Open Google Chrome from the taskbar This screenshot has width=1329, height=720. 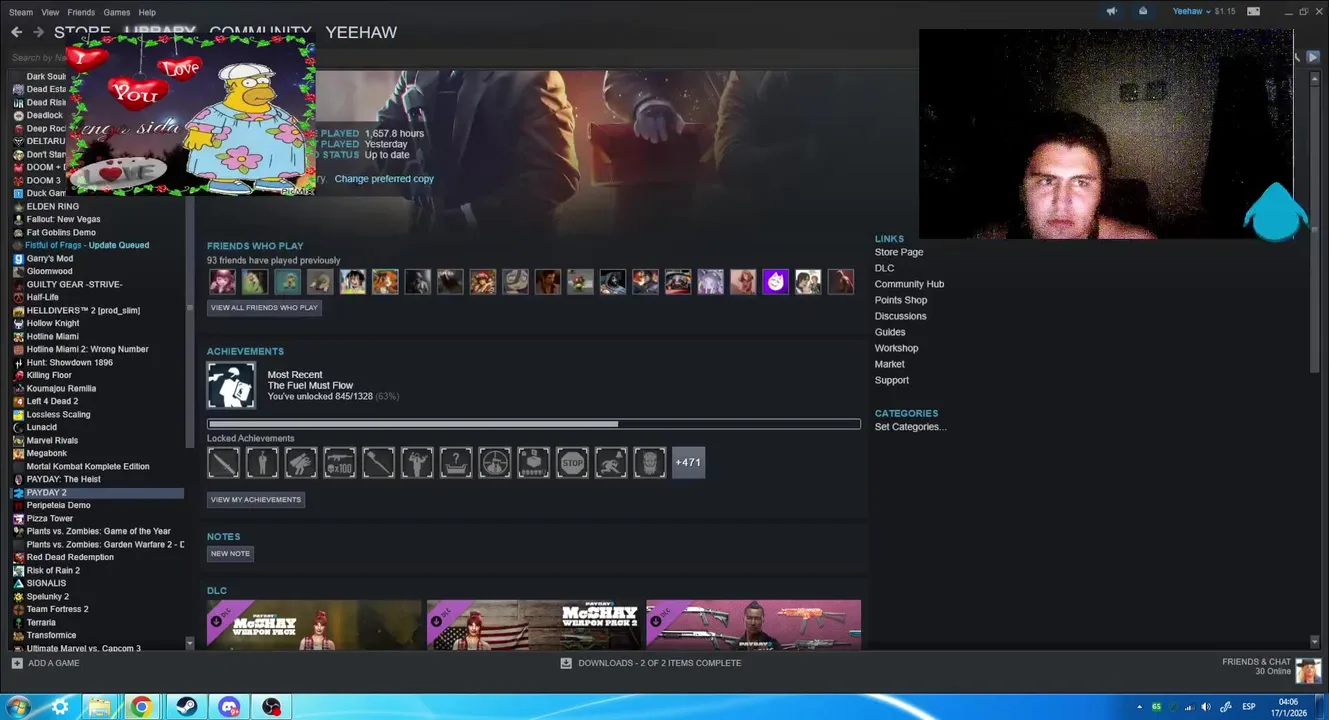tap(142, 707)
